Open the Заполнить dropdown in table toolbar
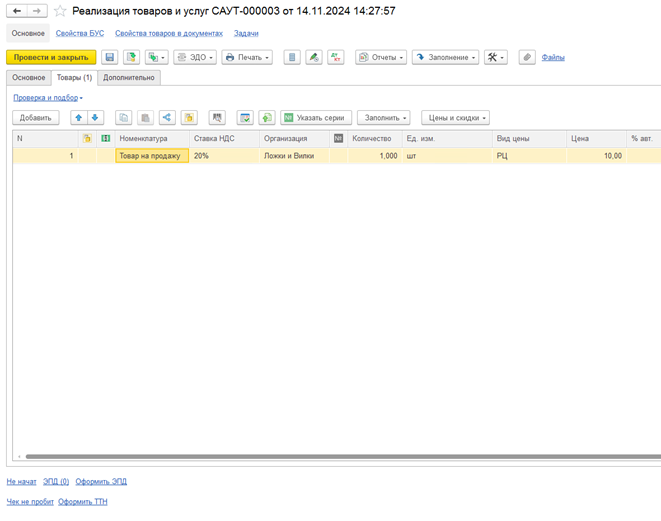Screen dimensions: 661x521 384,118
